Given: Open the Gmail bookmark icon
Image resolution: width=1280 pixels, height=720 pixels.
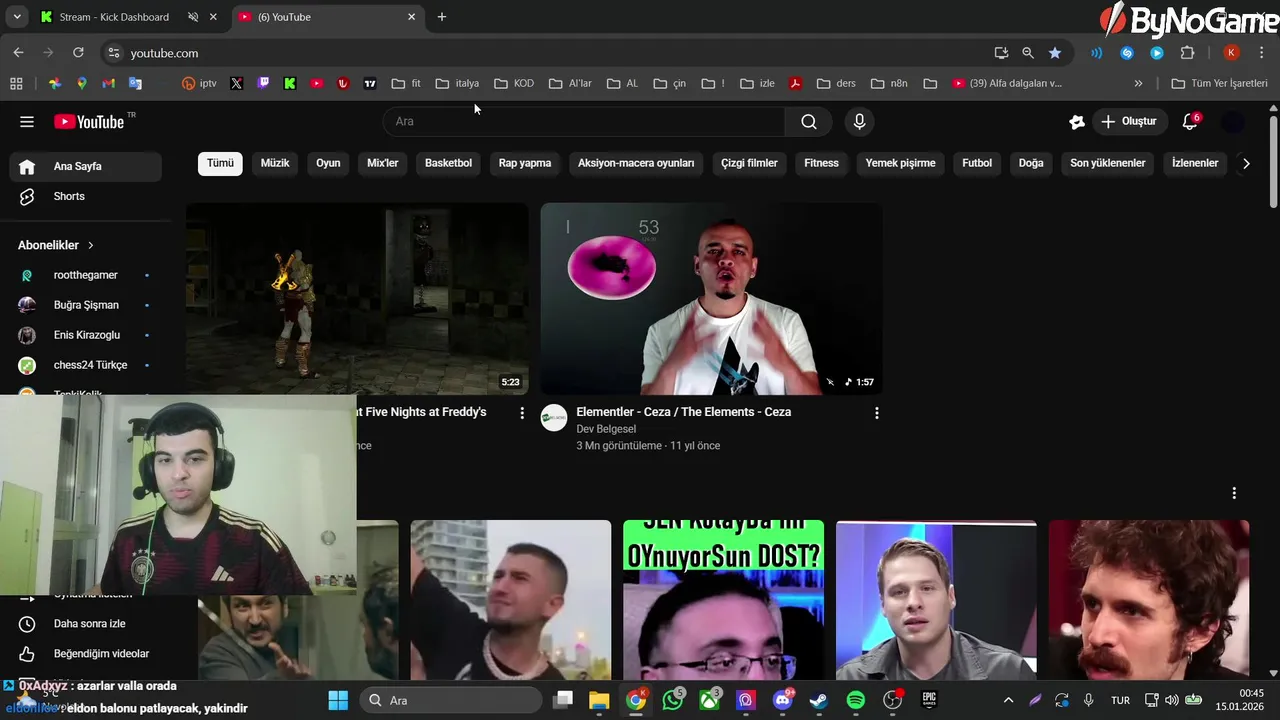Looking at the screenshot, I should pyautogui.click(x=109, y=84).
